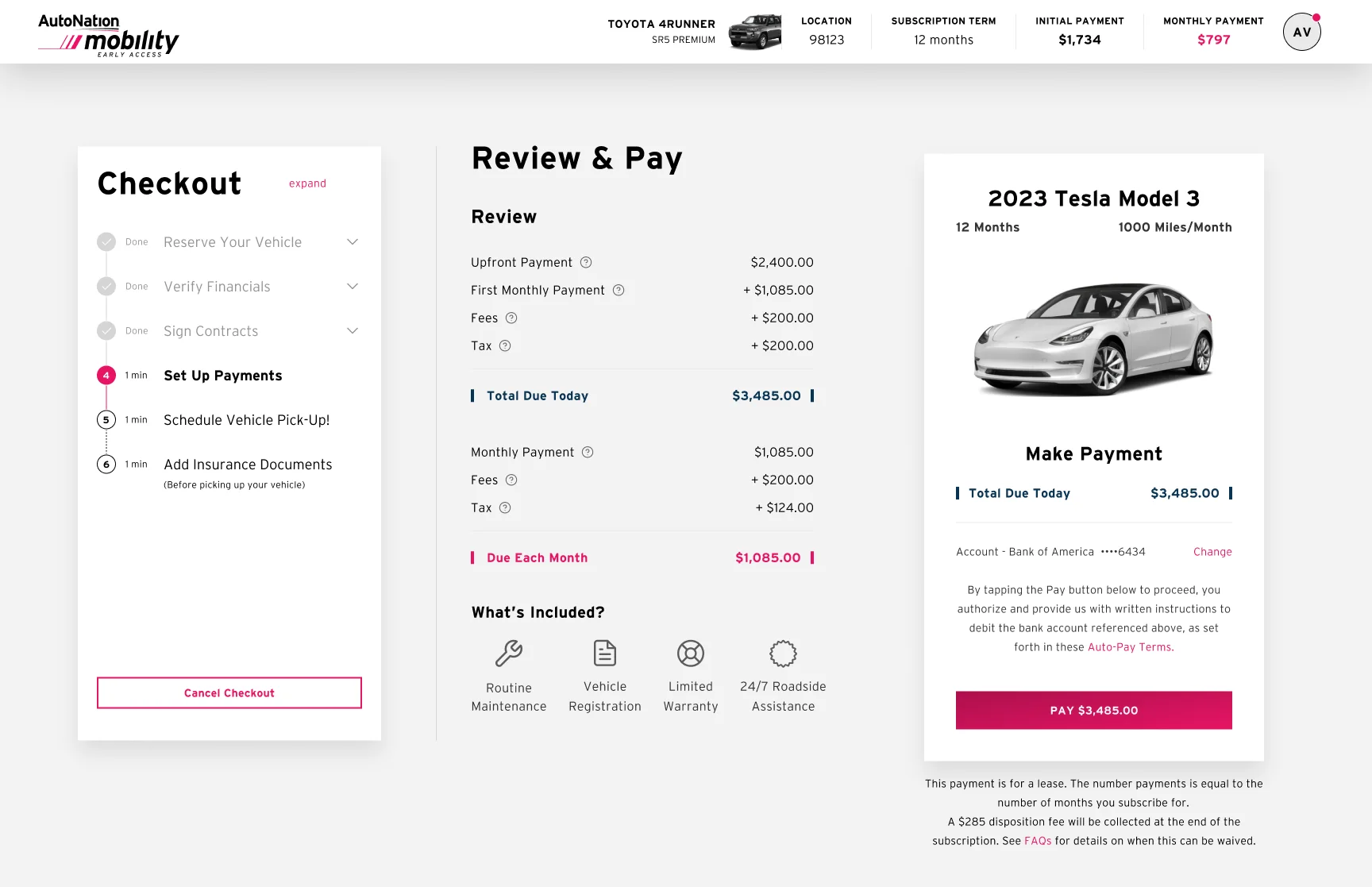
Task: Click the Subscription Term 12 months item
Action: click(x=943, y=32)
